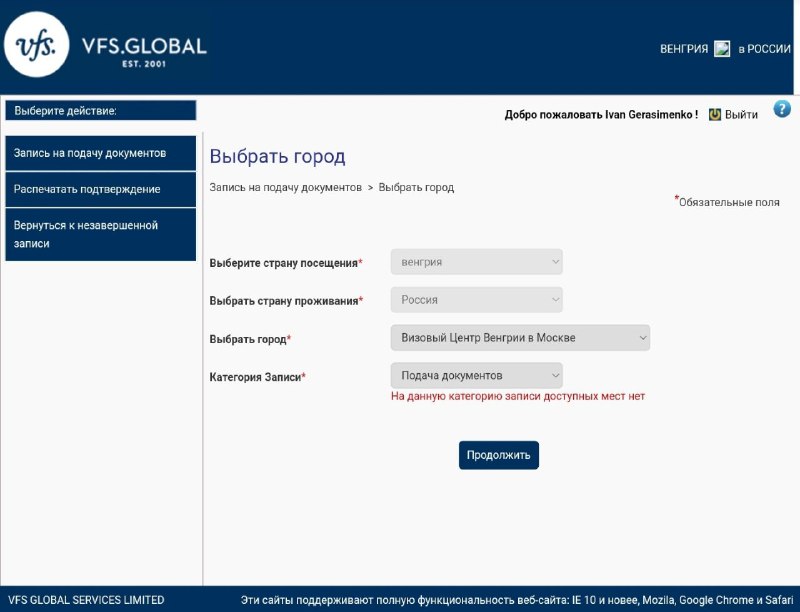800x612 pixels.
Task: Click VFS GLOBAL SERVICES LIMITED footer text
Action: [86, 600]
